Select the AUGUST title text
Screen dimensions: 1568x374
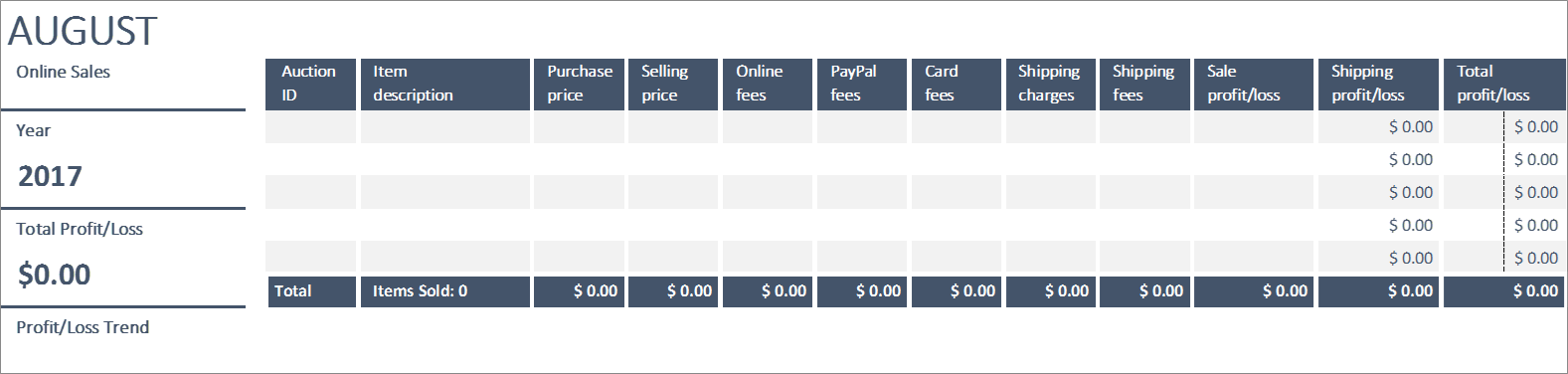(x=83, y=32)
